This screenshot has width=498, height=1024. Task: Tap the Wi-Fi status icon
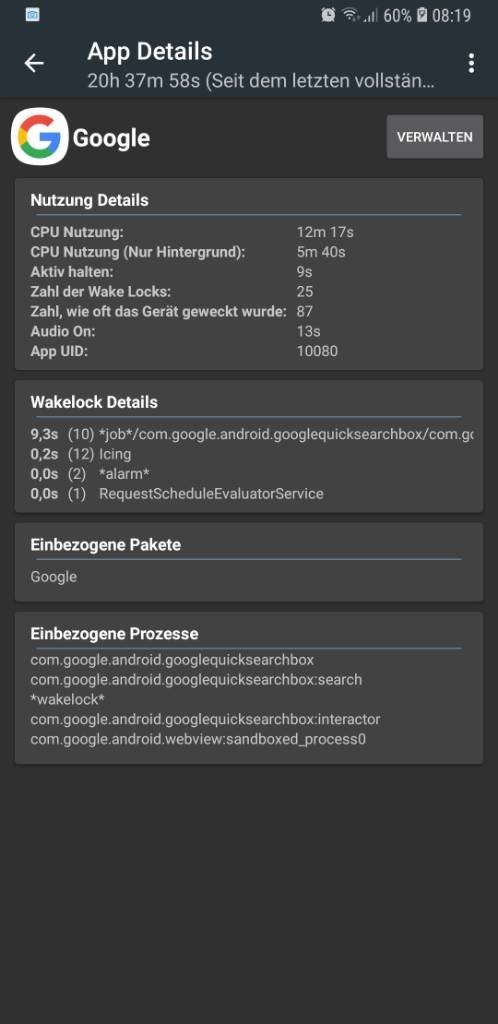pyautogui.click(x=351, y=15)
